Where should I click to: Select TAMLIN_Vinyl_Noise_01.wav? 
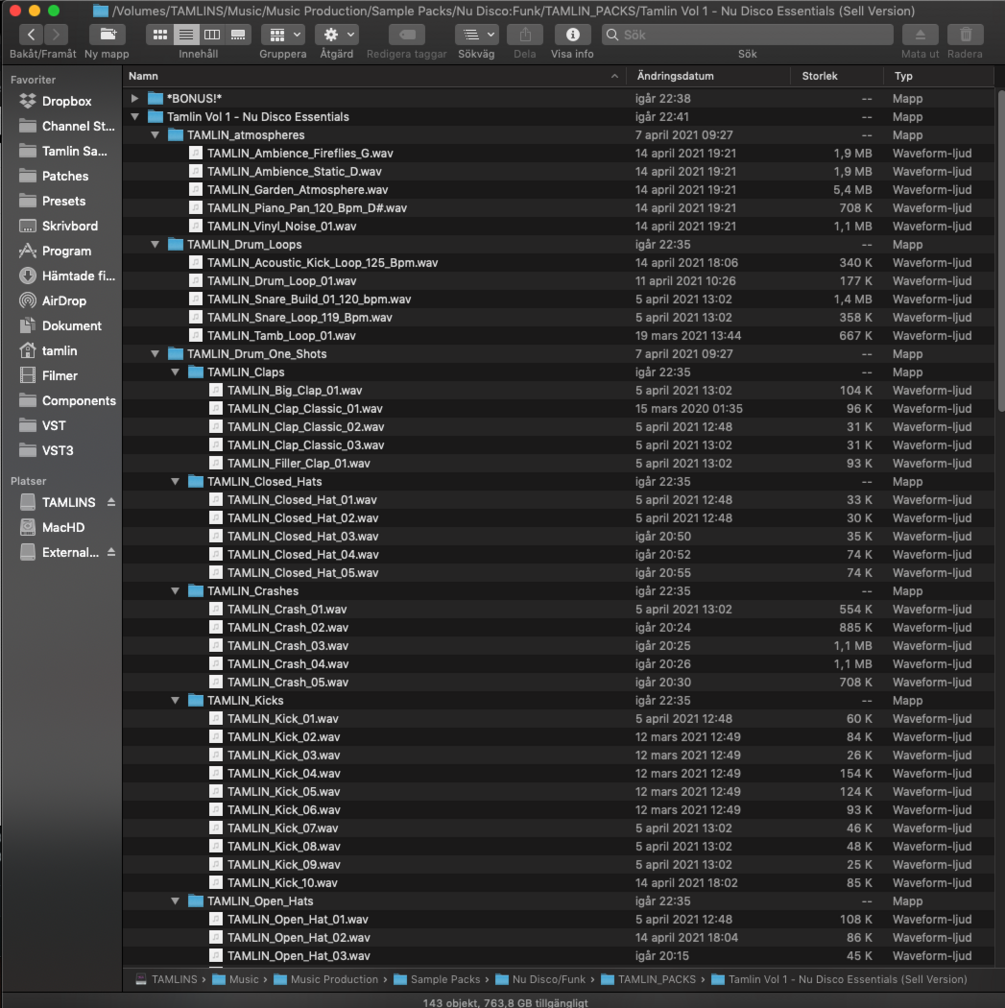point(558,226)
